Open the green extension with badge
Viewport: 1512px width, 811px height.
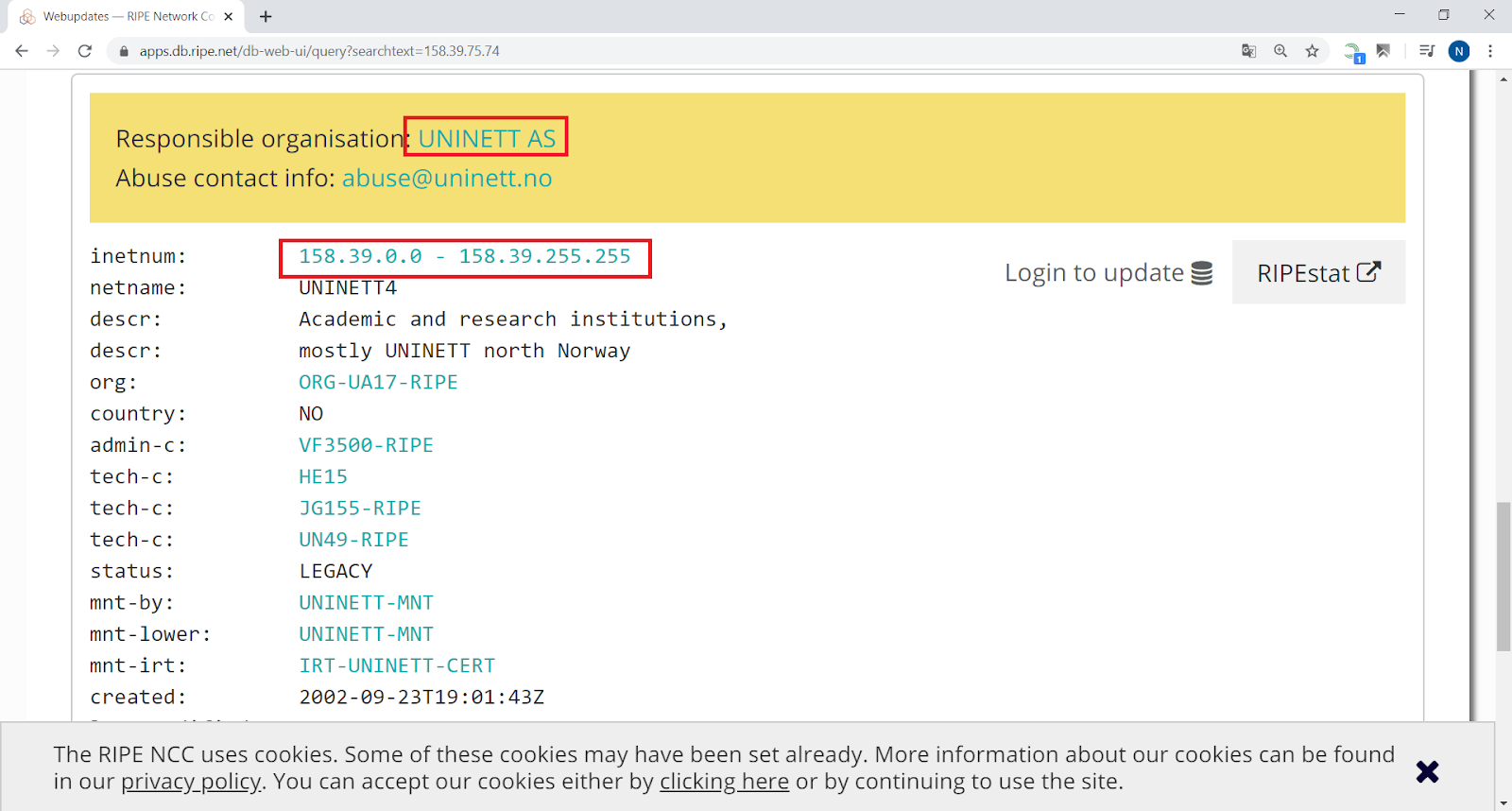[x=1353, y=52]
